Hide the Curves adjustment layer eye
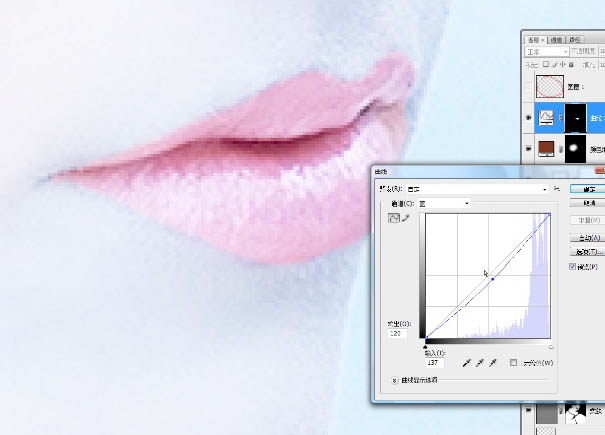605x435 pixels. click(529, 118)
